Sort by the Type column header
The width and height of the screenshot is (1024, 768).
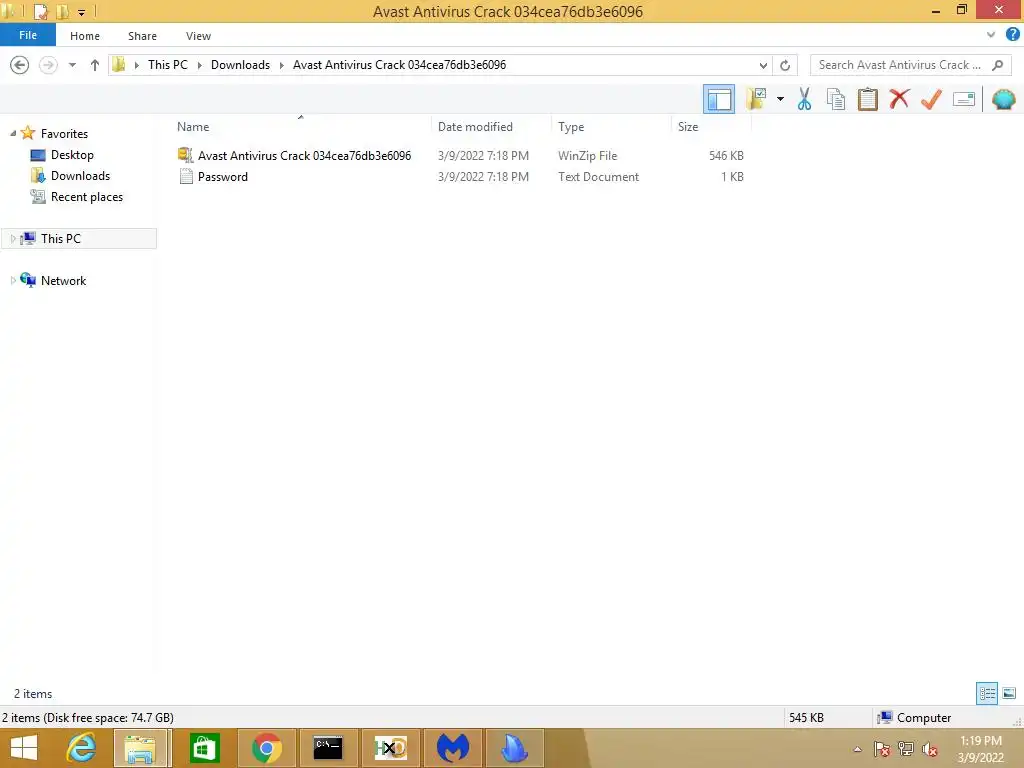point(611,127)
